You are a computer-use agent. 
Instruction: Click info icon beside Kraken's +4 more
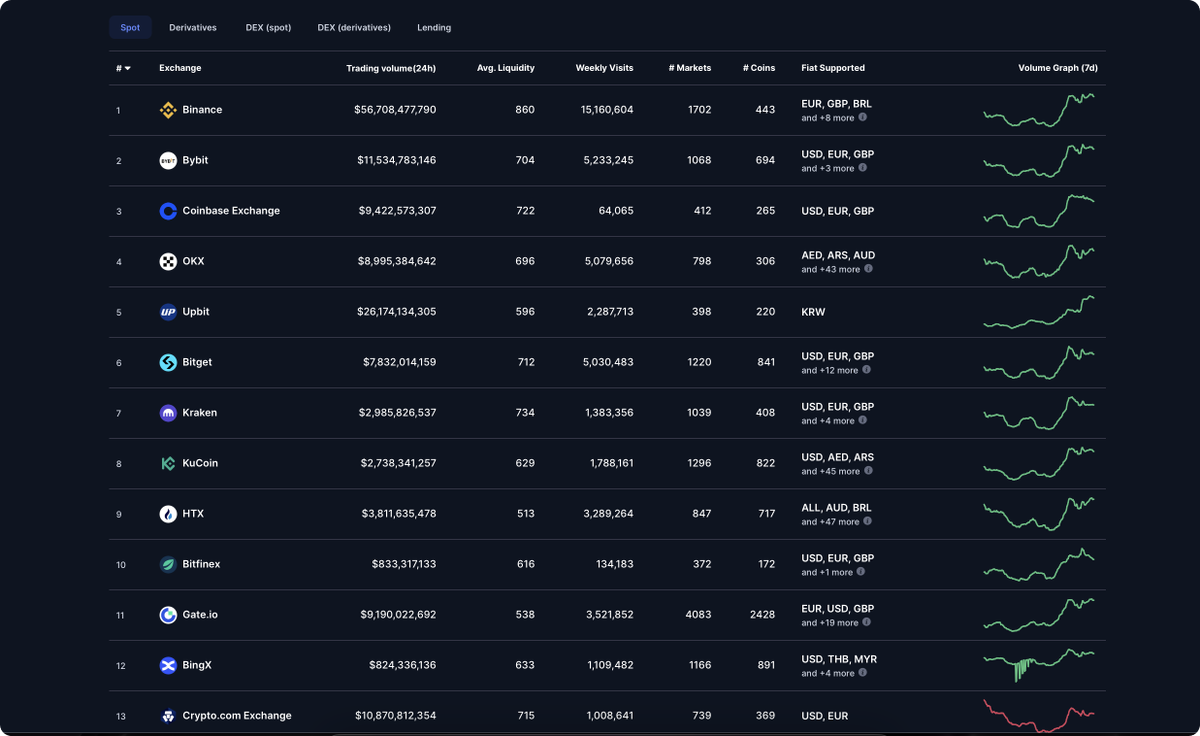pos(863,420)
